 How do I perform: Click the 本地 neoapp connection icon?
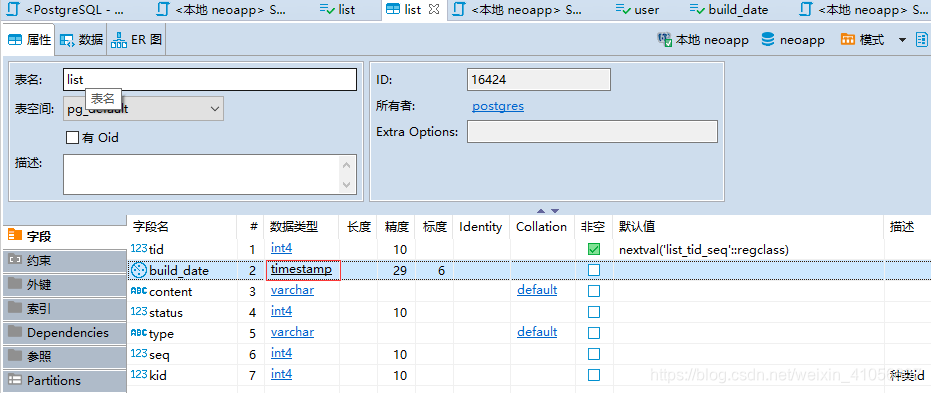point(664,40)
